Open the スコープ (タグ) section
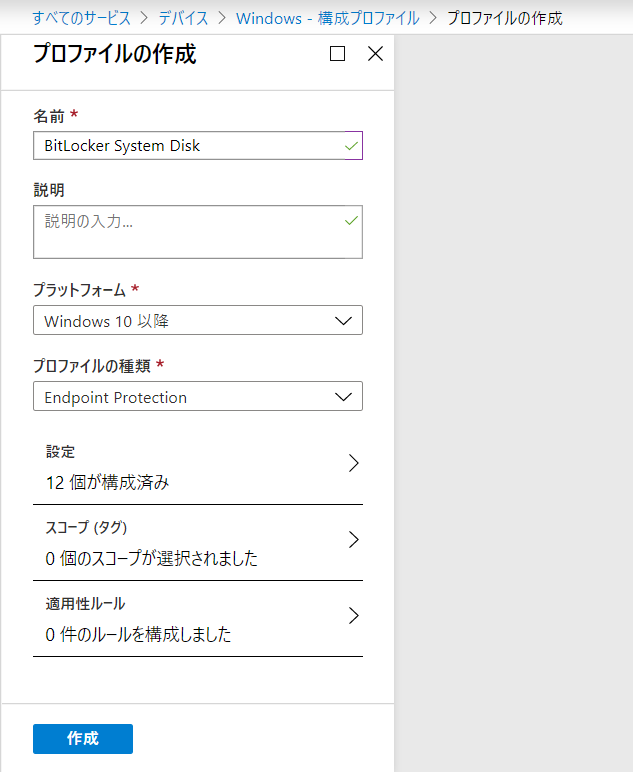This screenshot has height=772, width=633. pos(198,543)
